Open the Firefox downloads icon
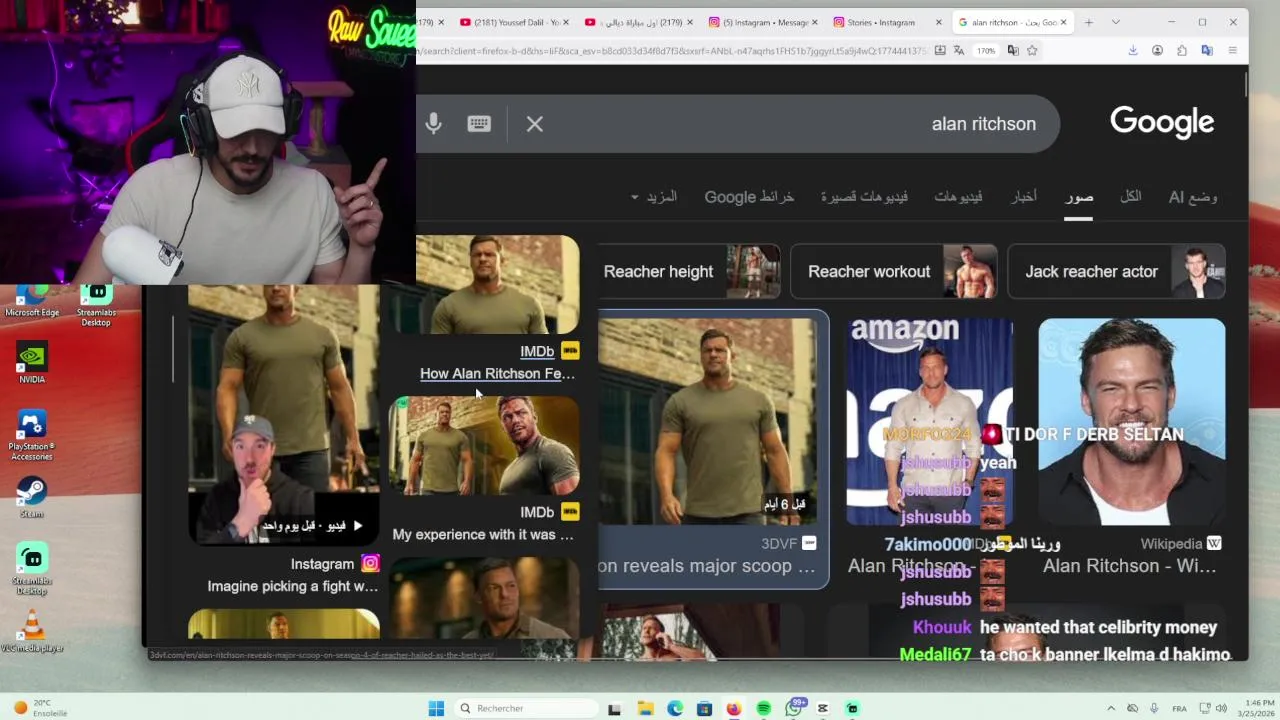The image size is (1280, 720). tap(1133, 51)
